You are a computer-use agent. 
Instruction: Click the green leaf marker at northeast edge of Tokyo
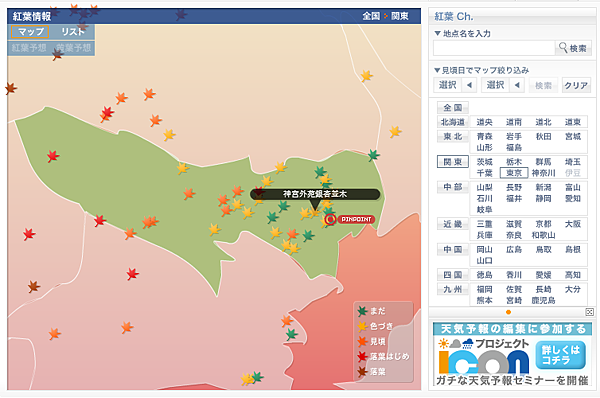click(373, 155)
